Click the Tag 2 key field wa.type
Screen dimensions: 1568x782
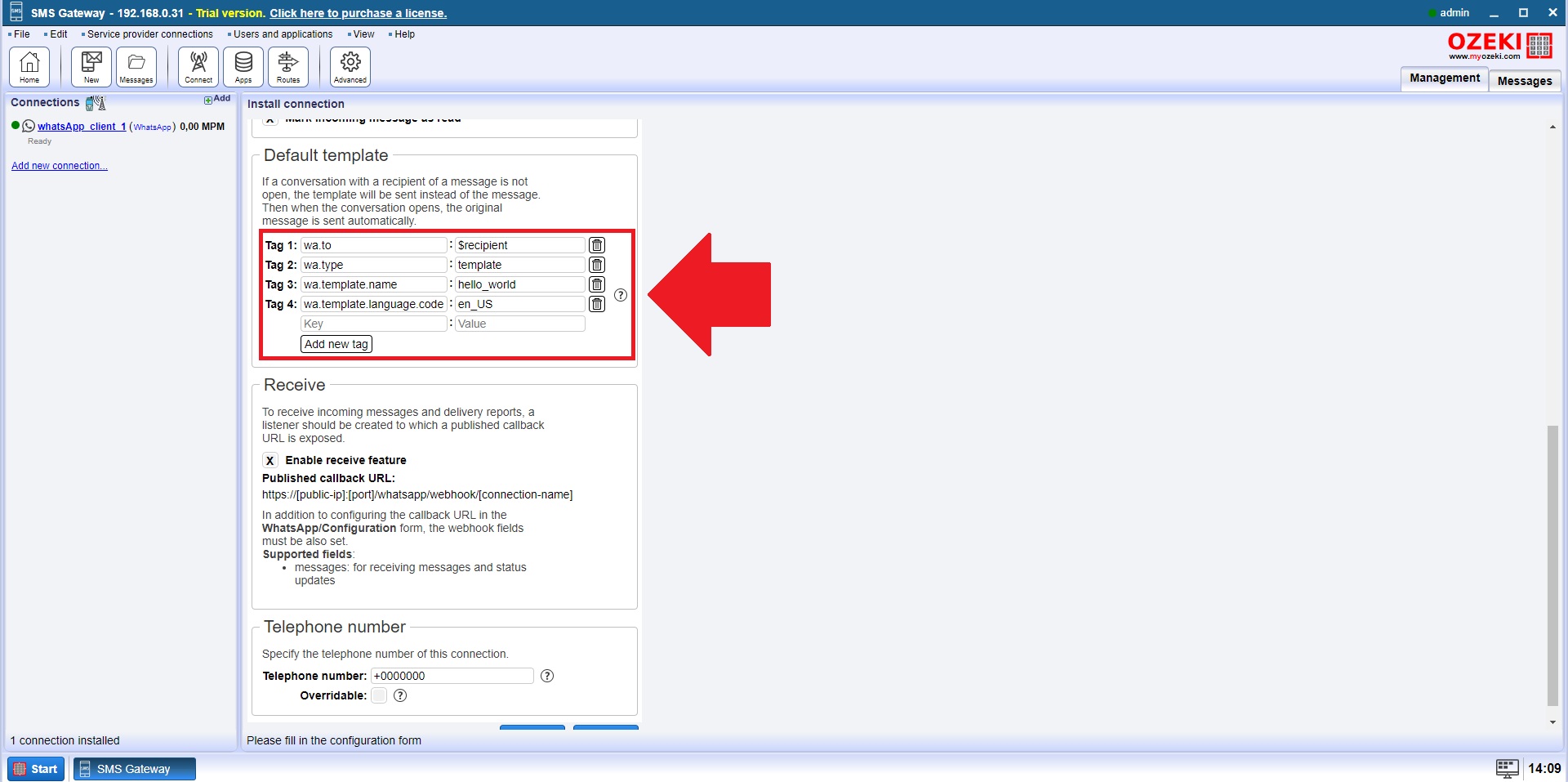coord(374,265)
